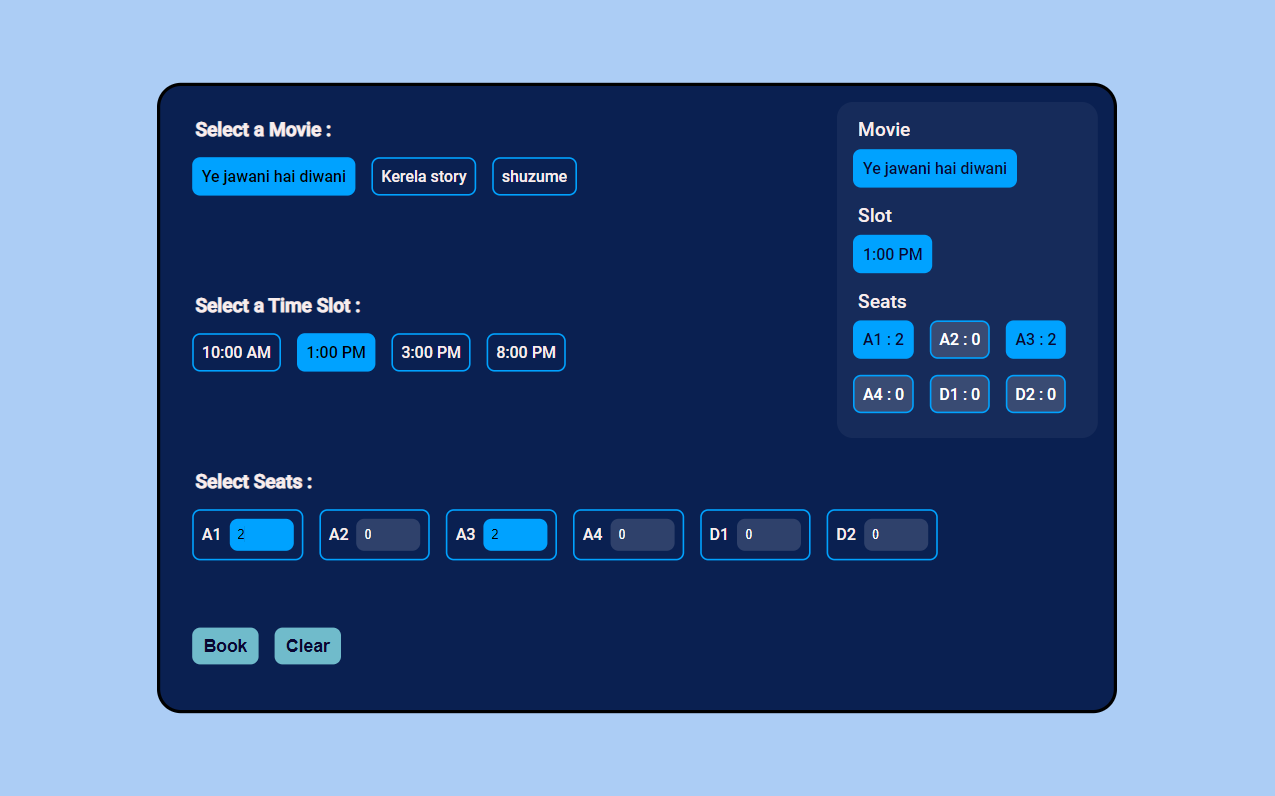Click the summary movie Ye jawani hai diwani
This screenshot has width=1275, height=796.
935,168
